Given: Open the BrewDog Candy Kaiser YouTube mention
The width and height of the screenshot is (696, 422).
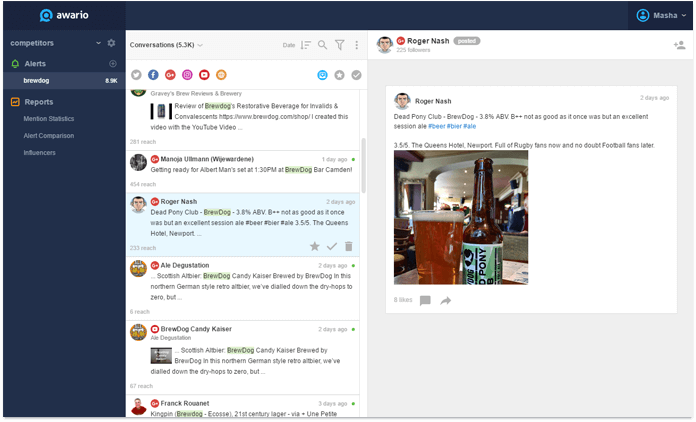Looking at the screenshot, I should (x=243, y=357).
